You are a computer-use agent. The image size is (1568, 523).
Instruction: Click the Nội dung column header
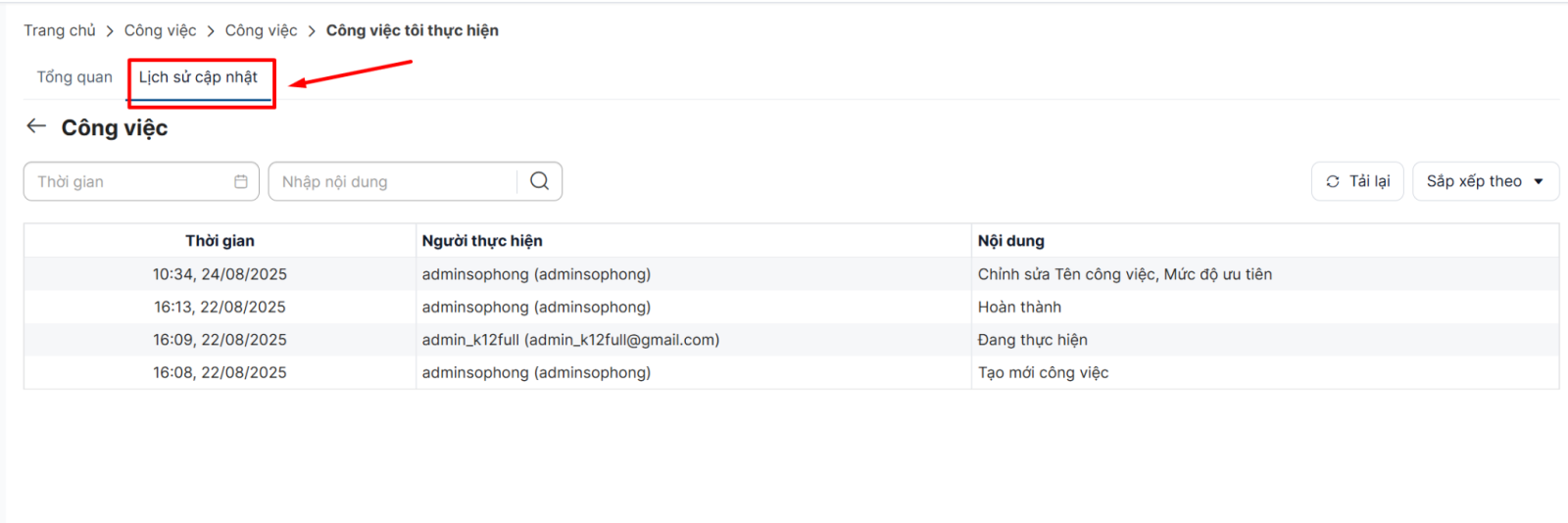click(1010, 241)
